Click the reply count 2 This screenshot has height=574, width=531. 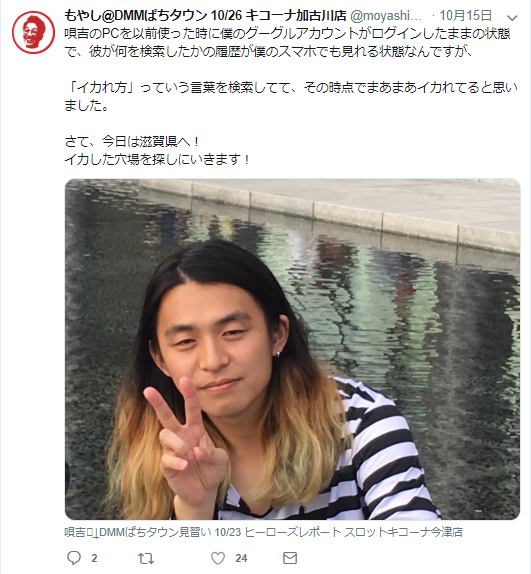(94, 558)
